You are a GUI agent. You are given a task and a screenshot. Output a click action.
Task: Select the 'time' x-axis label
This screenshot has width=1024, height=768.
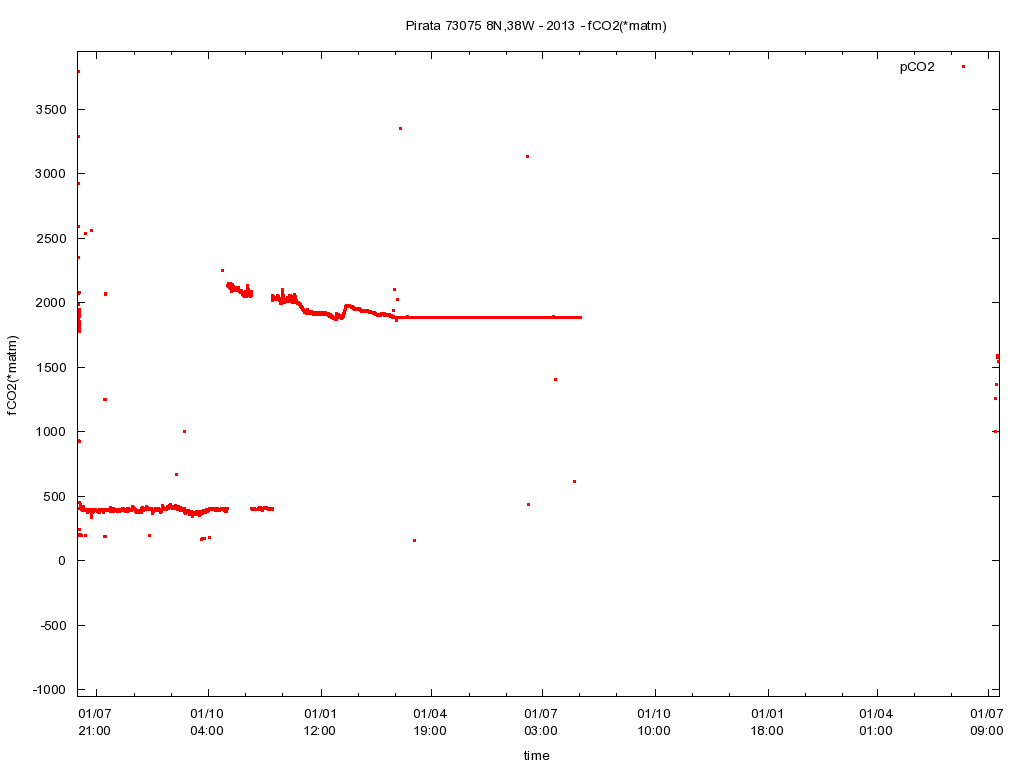[536, 755]
